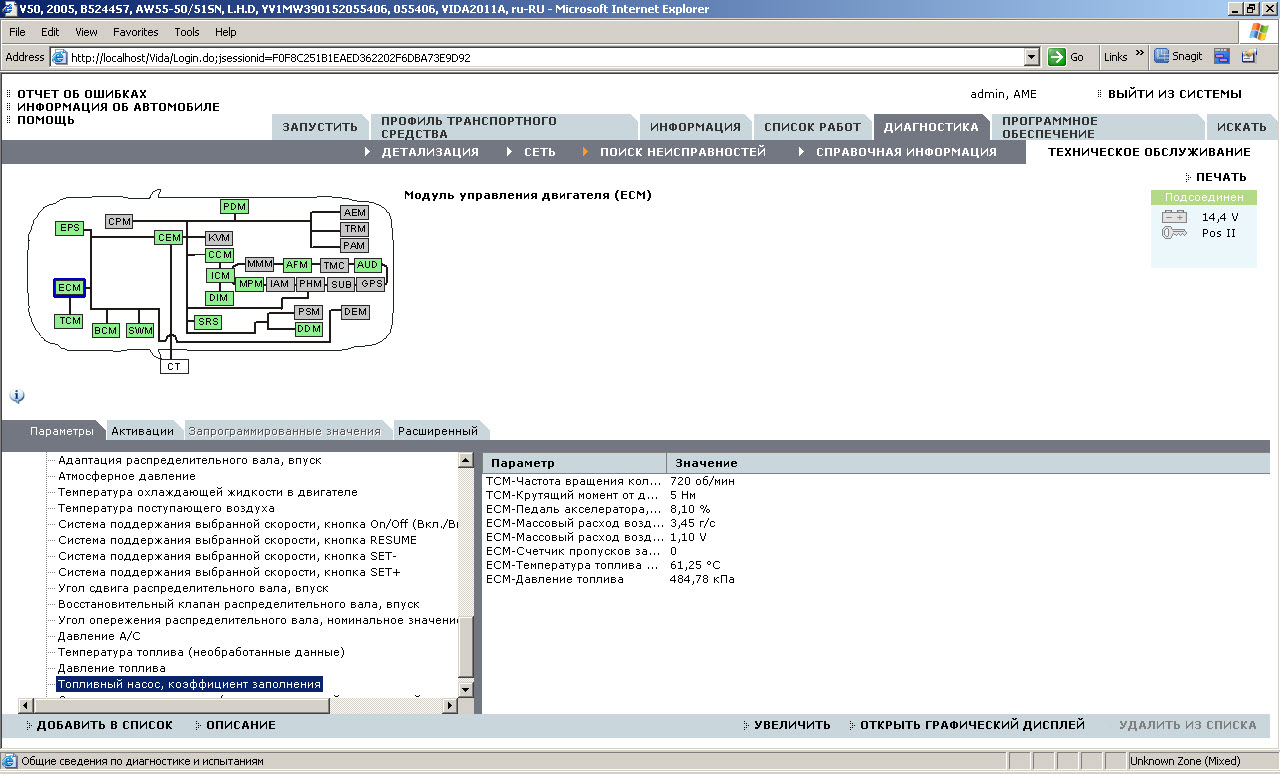Expand the Links toolbar chevron
This screenshot has width=1280, height=774.
click(x=1140, y=55)
